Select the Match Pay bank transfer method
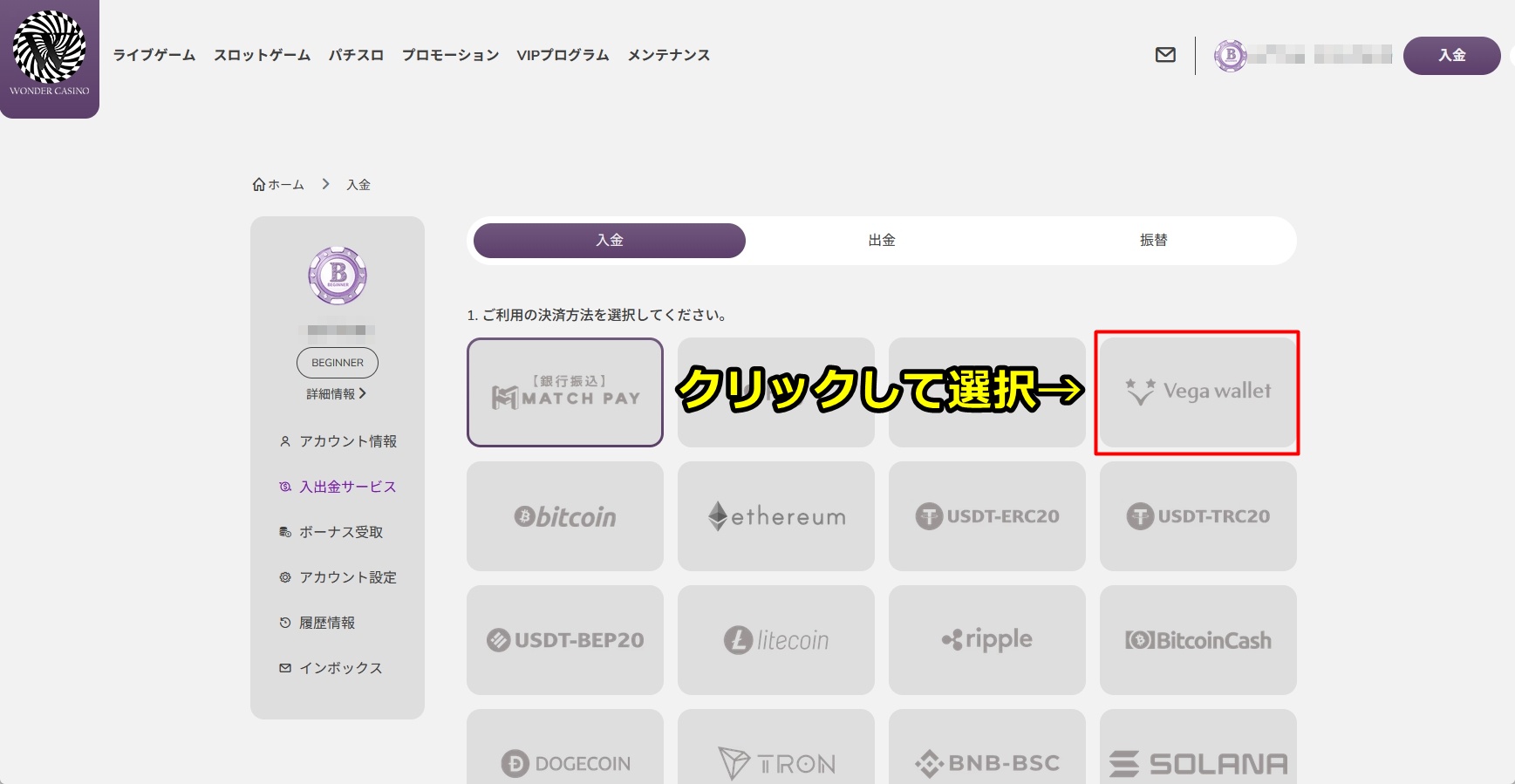 (x=565, y=392)
